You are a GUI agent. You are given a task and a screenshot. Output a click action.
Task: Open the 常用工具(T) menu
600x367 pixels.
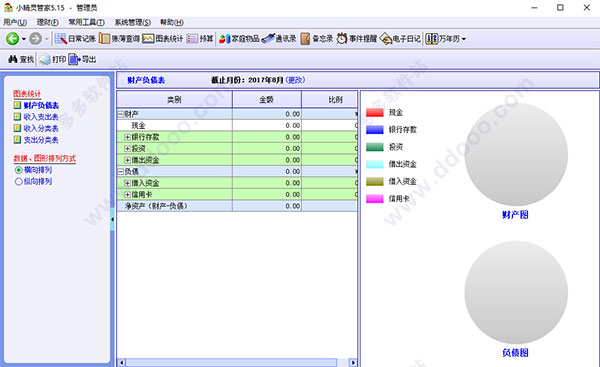coord(86,22)
